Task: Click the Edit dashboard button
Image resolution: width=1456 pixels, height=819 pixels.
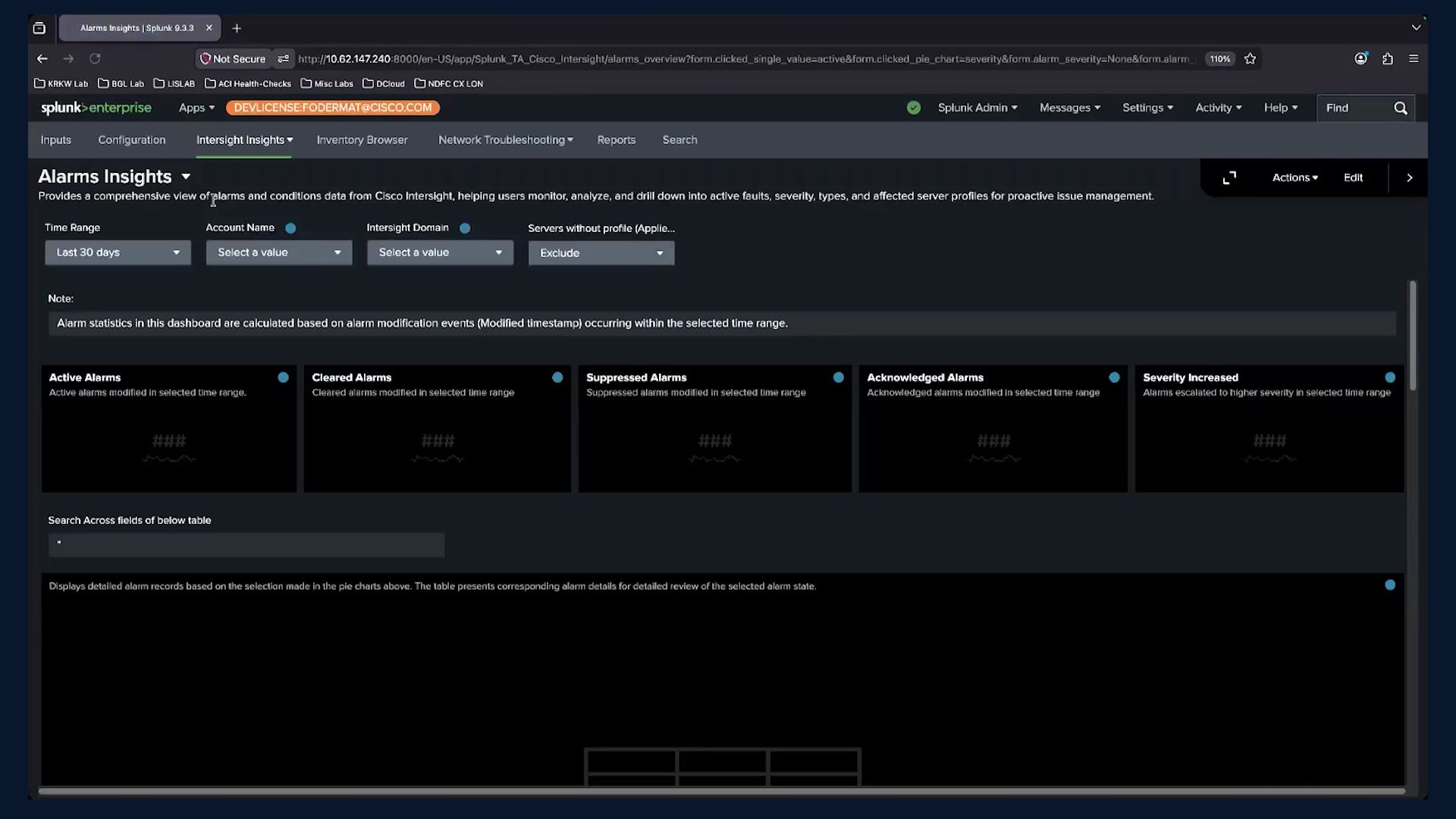Action: 1353,177
